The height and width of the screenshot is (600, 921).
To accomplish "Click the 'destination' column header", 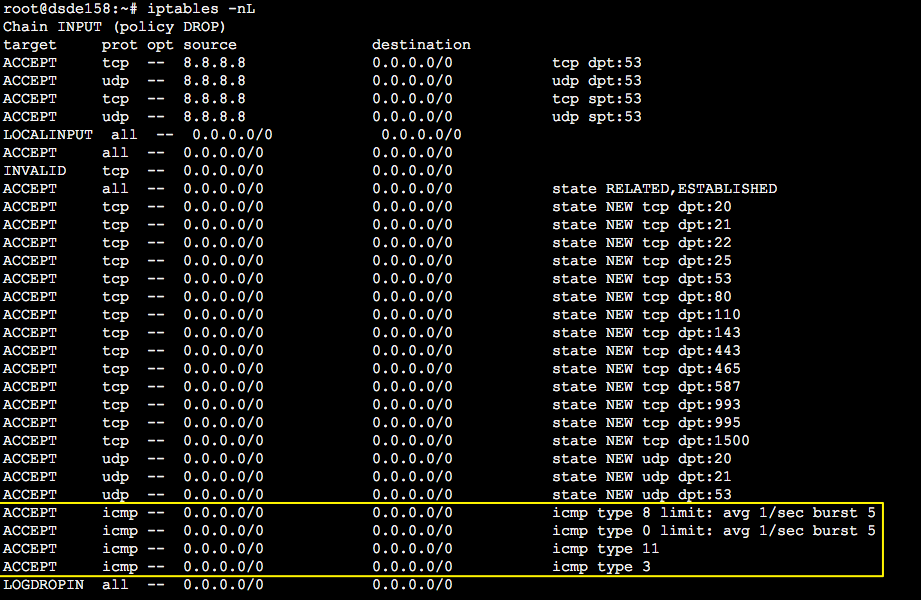I will pos(421,45).
